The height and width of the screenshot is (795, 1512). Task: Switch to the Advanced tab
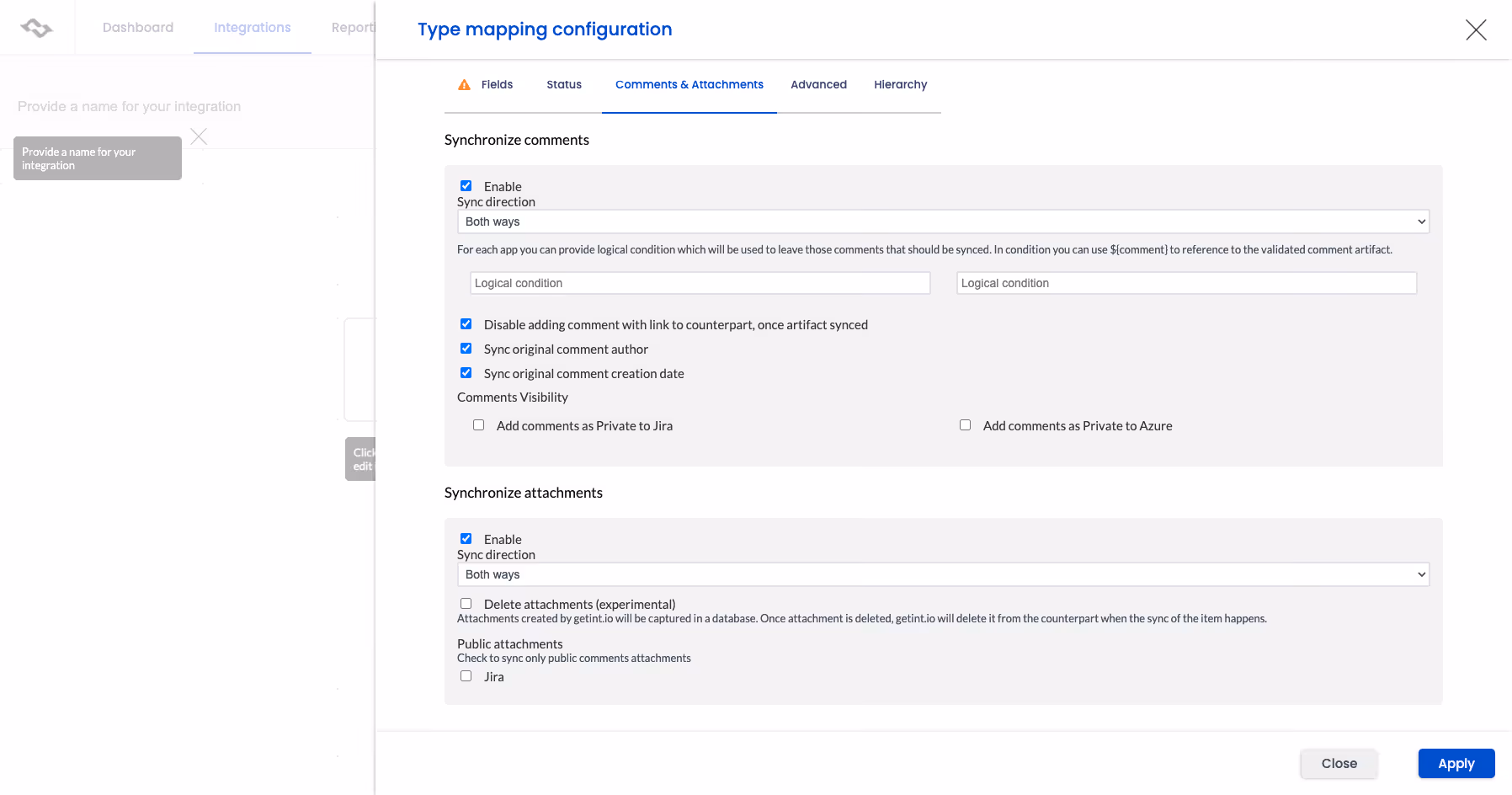point(817,84)
